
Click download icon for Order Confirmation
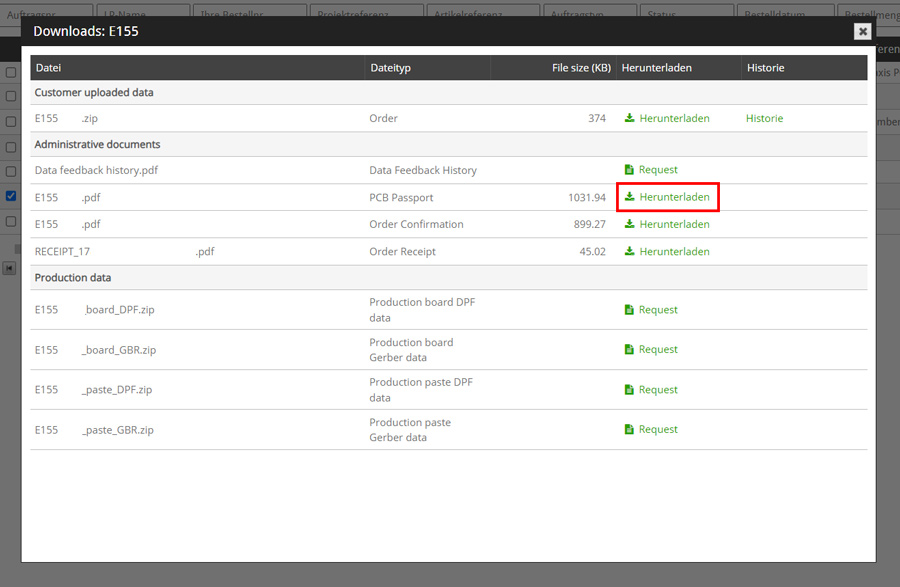point(629,224)
